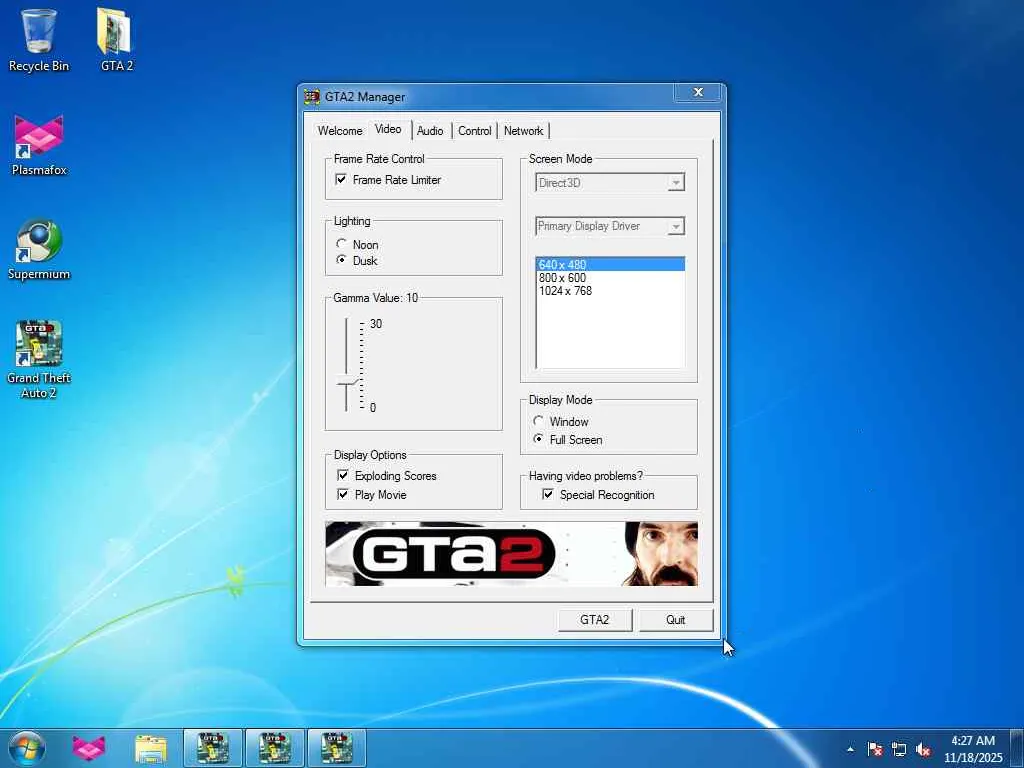
Task: Launch Supermium desktop shortcut
Action: [x=39, y=249]
